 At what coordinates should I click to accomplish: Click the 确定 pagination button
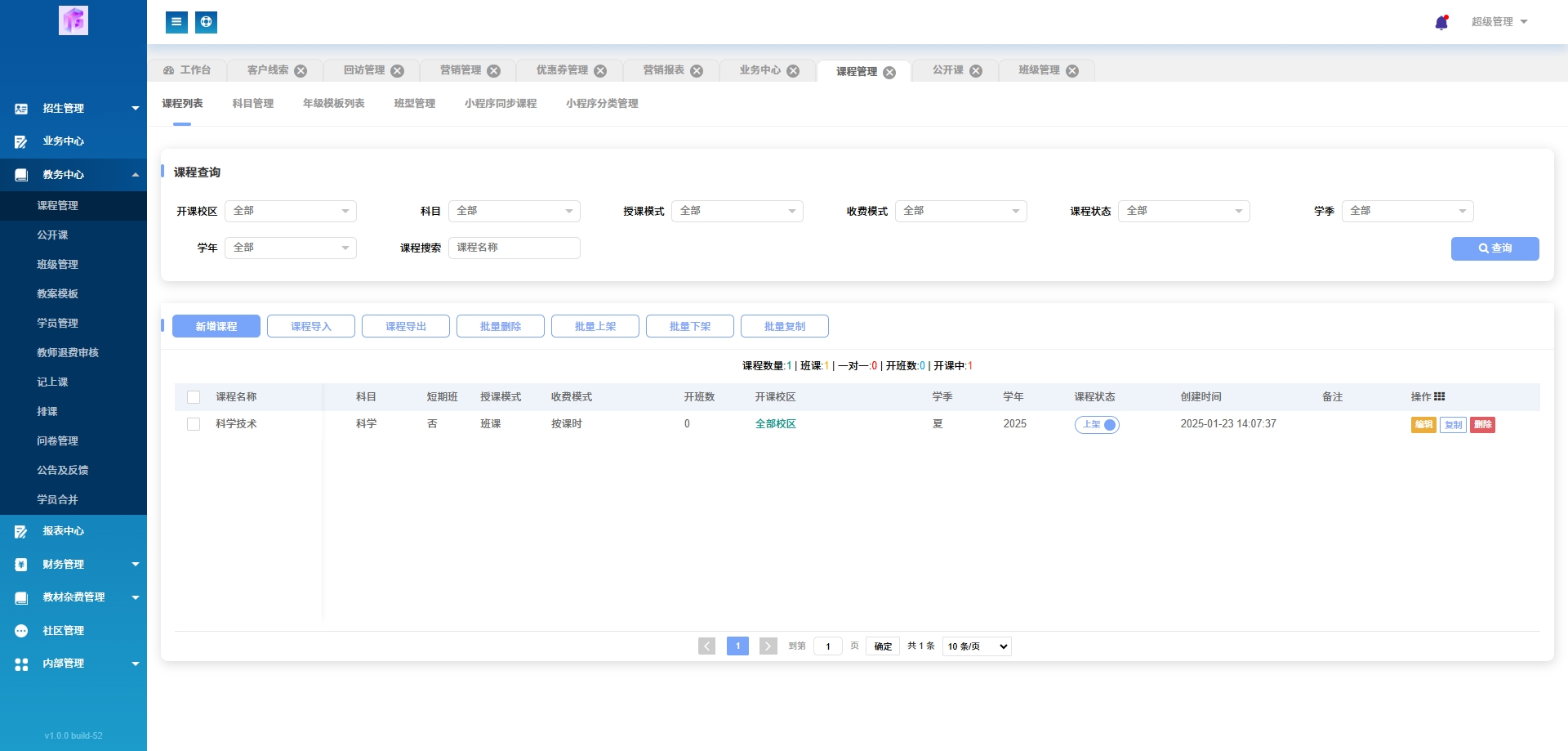[x=883, y=646]
